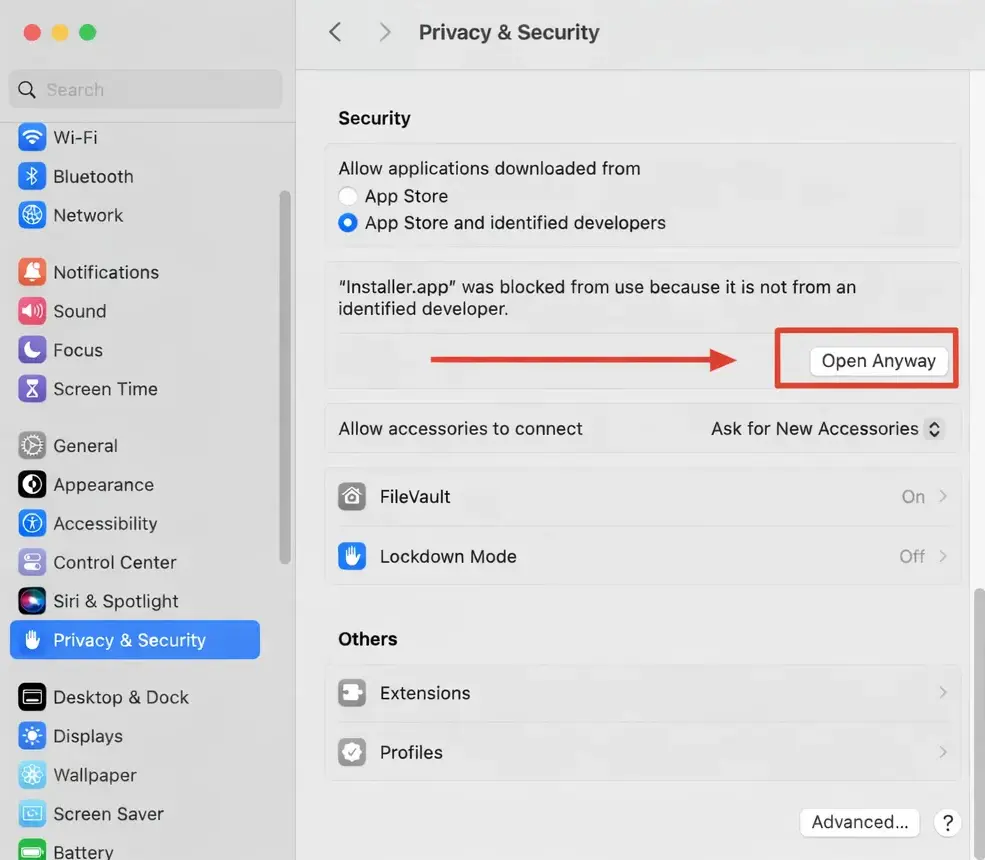Image resolution: width=985 pixels, height=860 pixels.
Task: Click the Open Anyway button
Action: [x=879, y=360]
